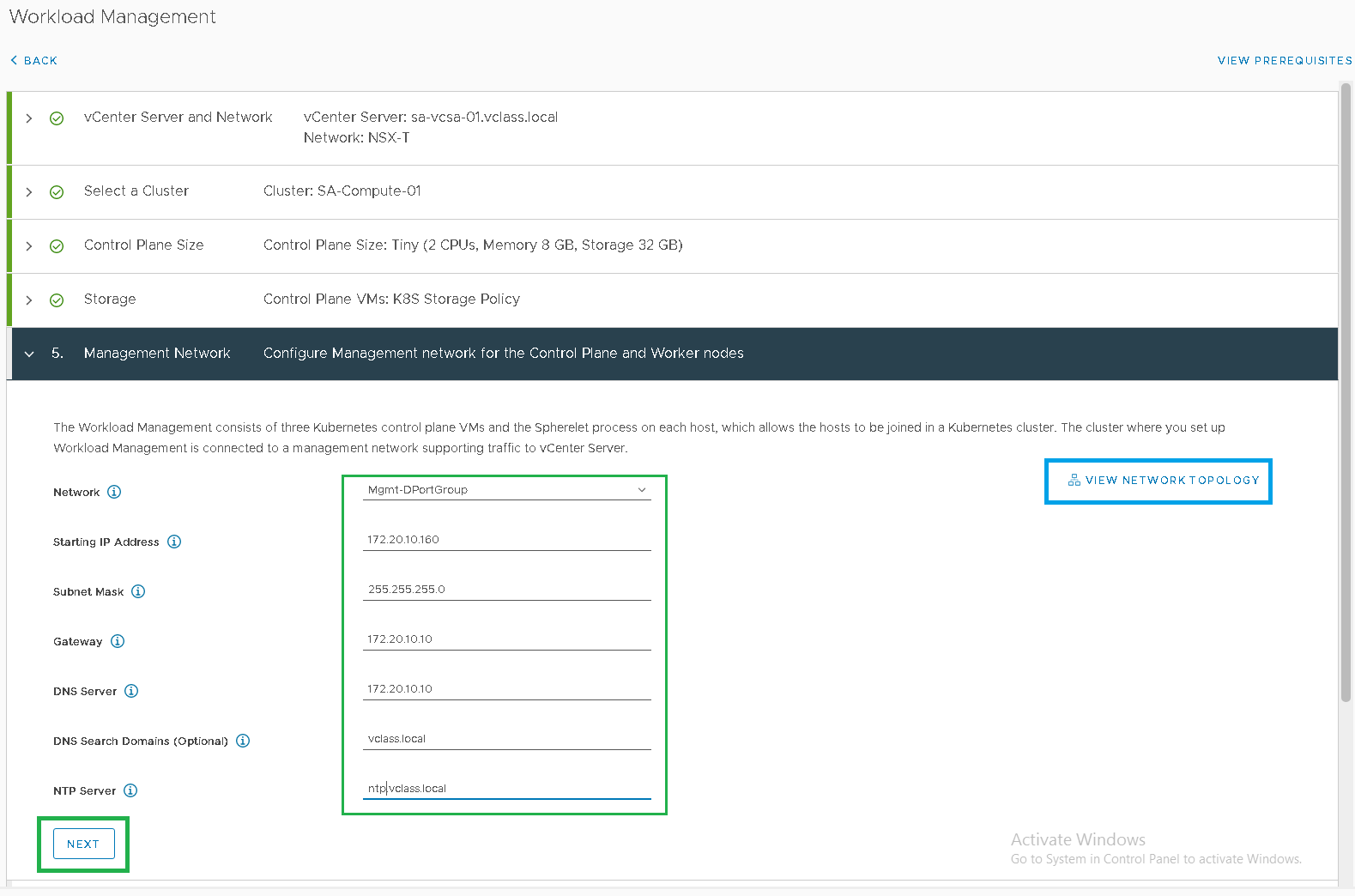The image size is (1355, 896).
Task: Go back using the BACK link
Action: [x=34, y=61]
